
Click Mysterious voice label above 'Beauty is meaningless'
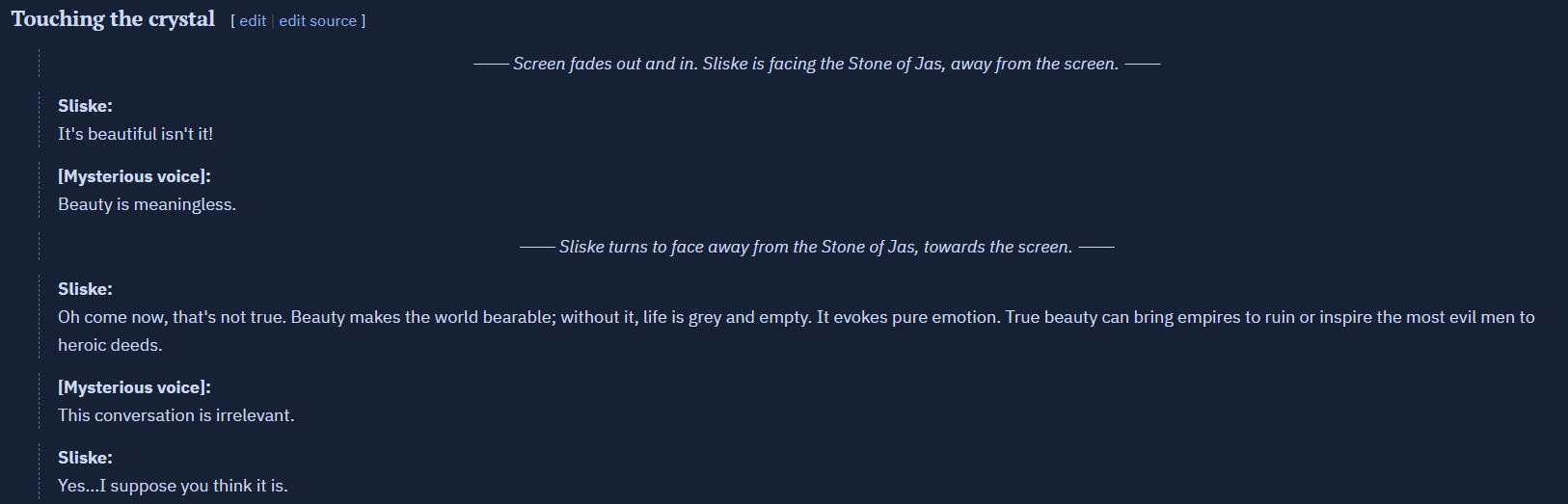tap(134, 176)
